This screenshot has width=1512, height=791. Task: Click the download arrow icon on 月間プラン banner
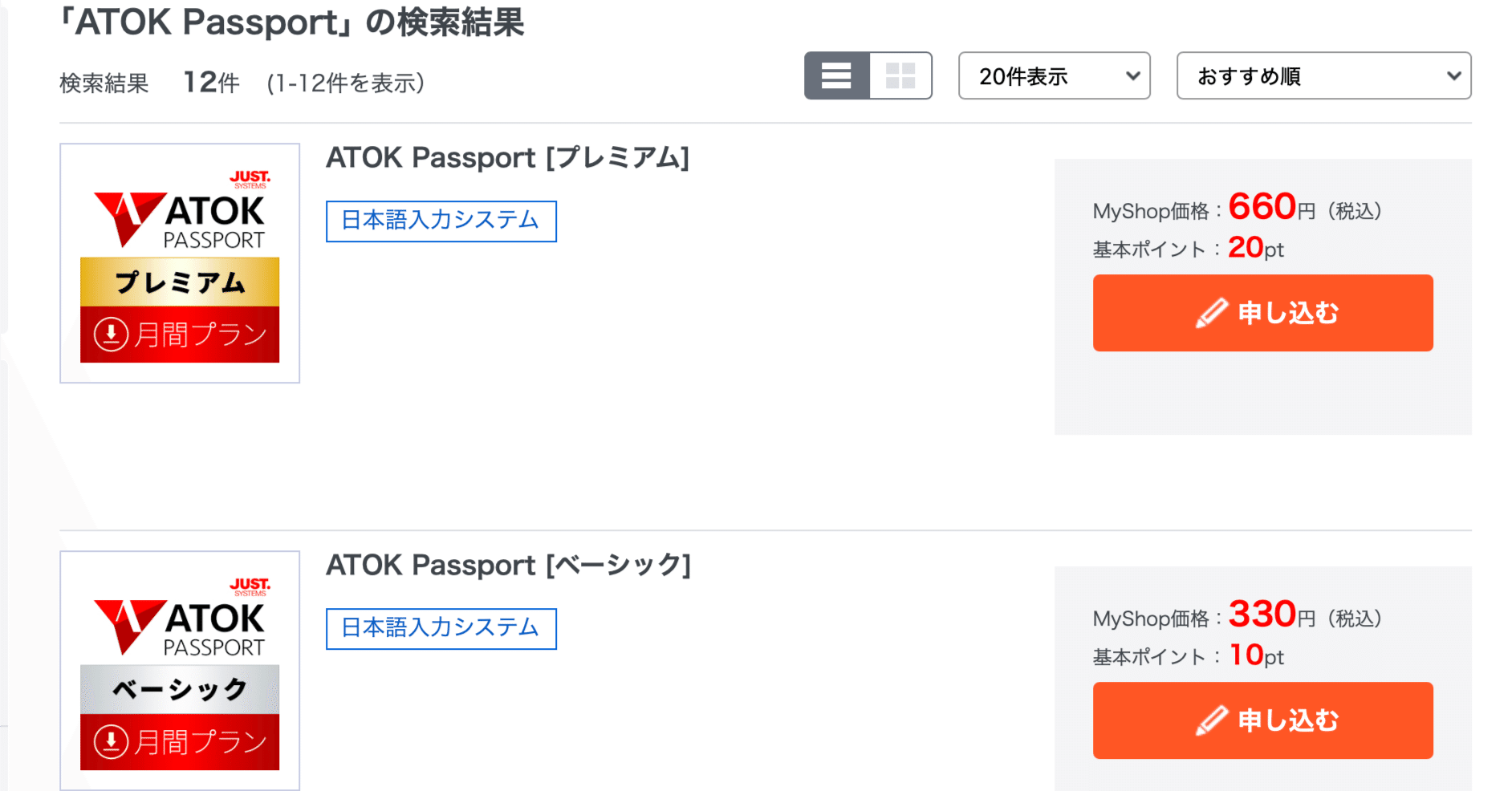tap(112, 334)
